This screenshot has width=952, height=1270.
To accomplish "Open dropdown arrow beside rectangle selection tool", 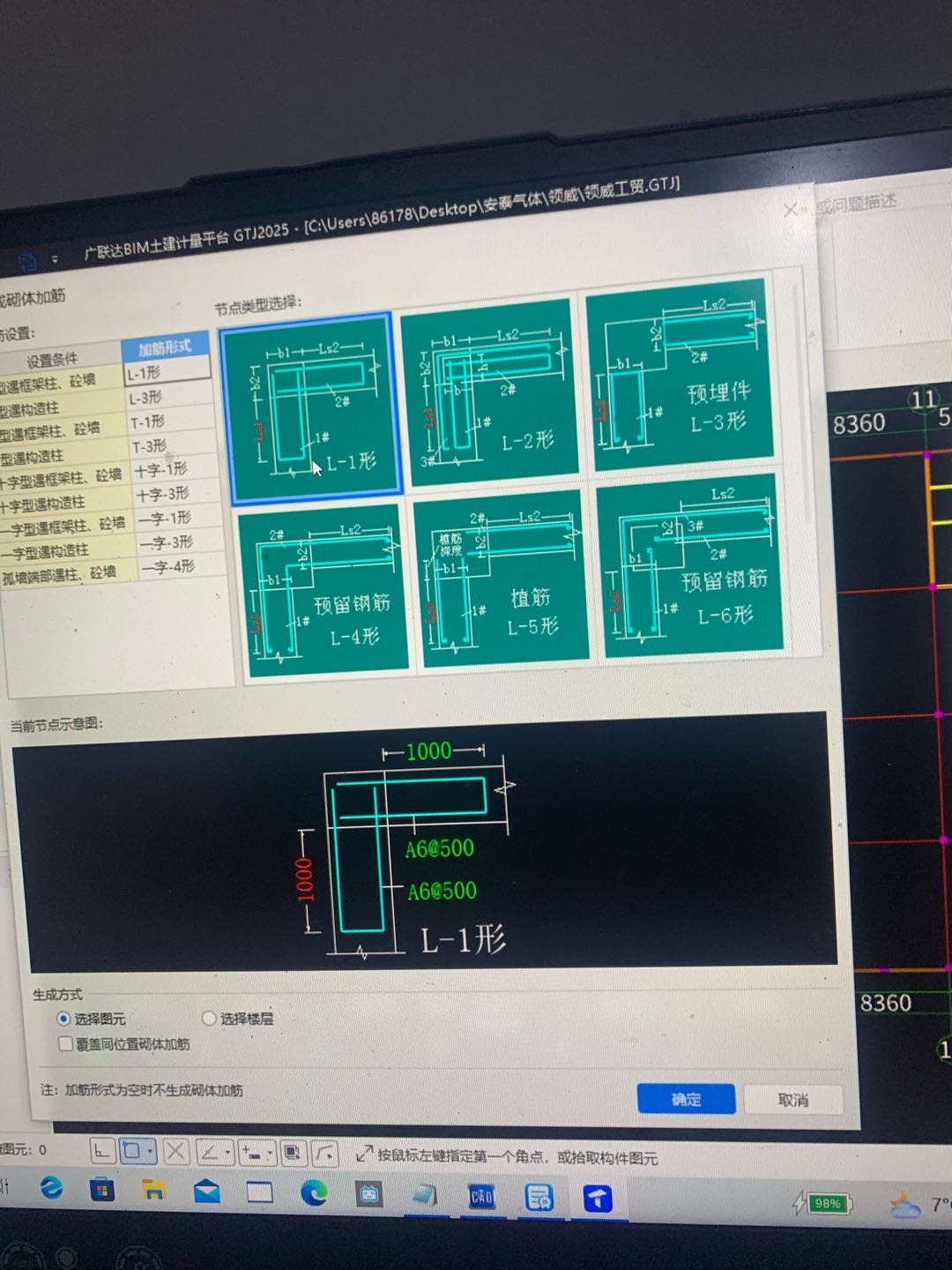I will point(151,1152).
